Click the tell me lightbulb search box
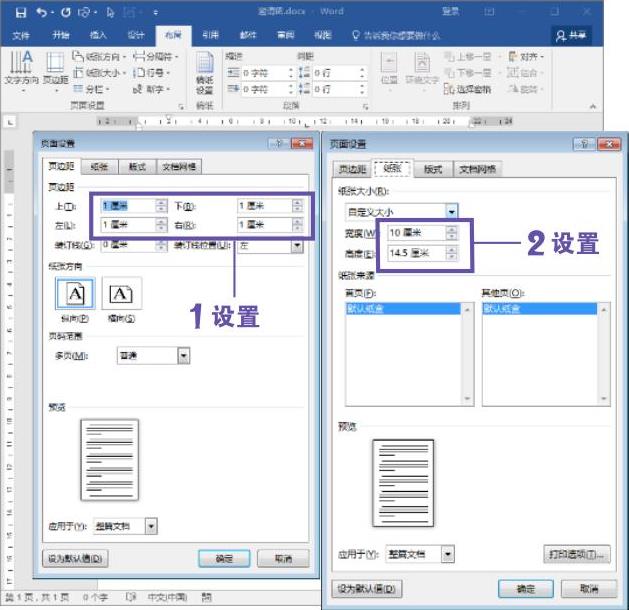Viewport: 629px width, 610px height. [x=396, y=36]
